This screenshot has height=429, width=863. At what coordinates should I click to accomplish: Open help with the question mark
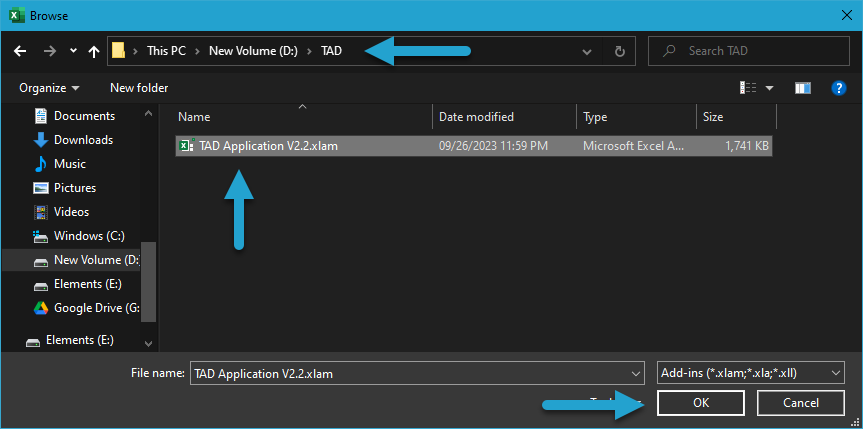click(838, 88)
